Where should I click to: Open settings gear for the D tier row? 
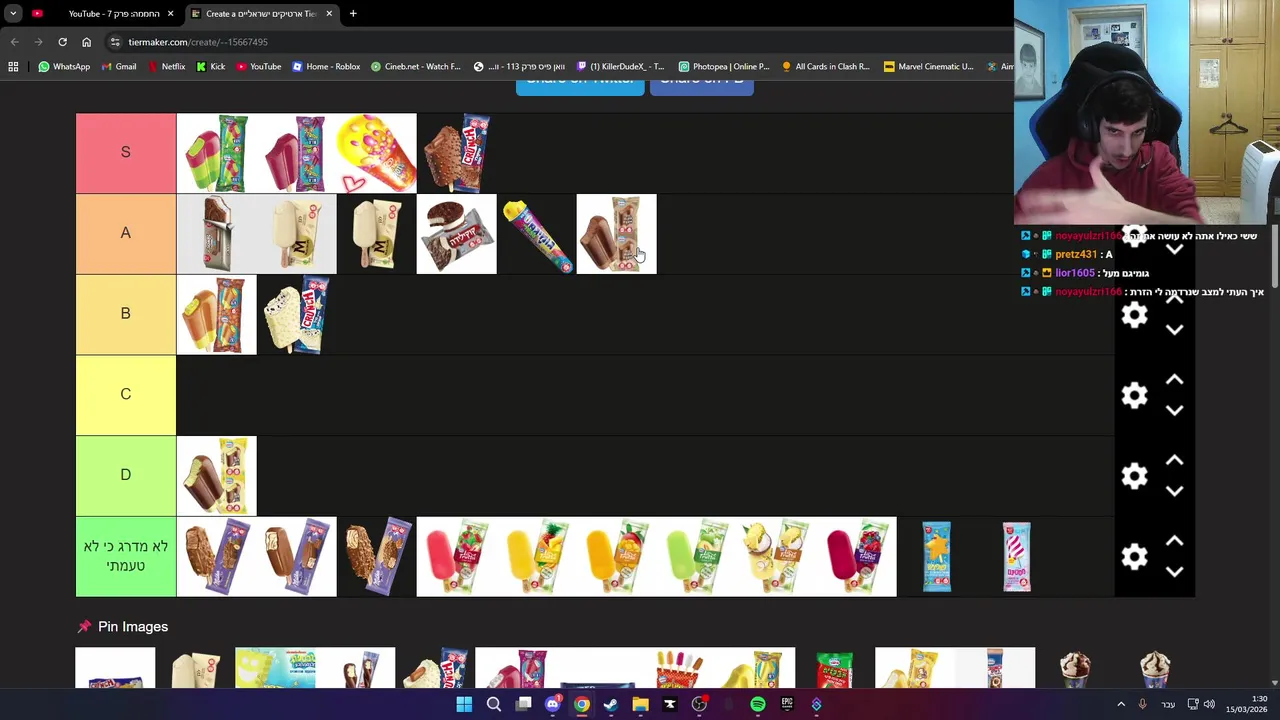[1134, 476]
